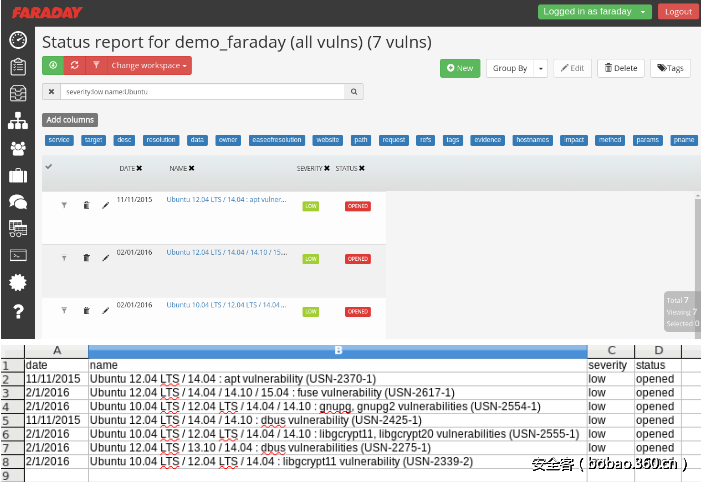Open the briefcase credentials sidebar icon

click(18, 175)
